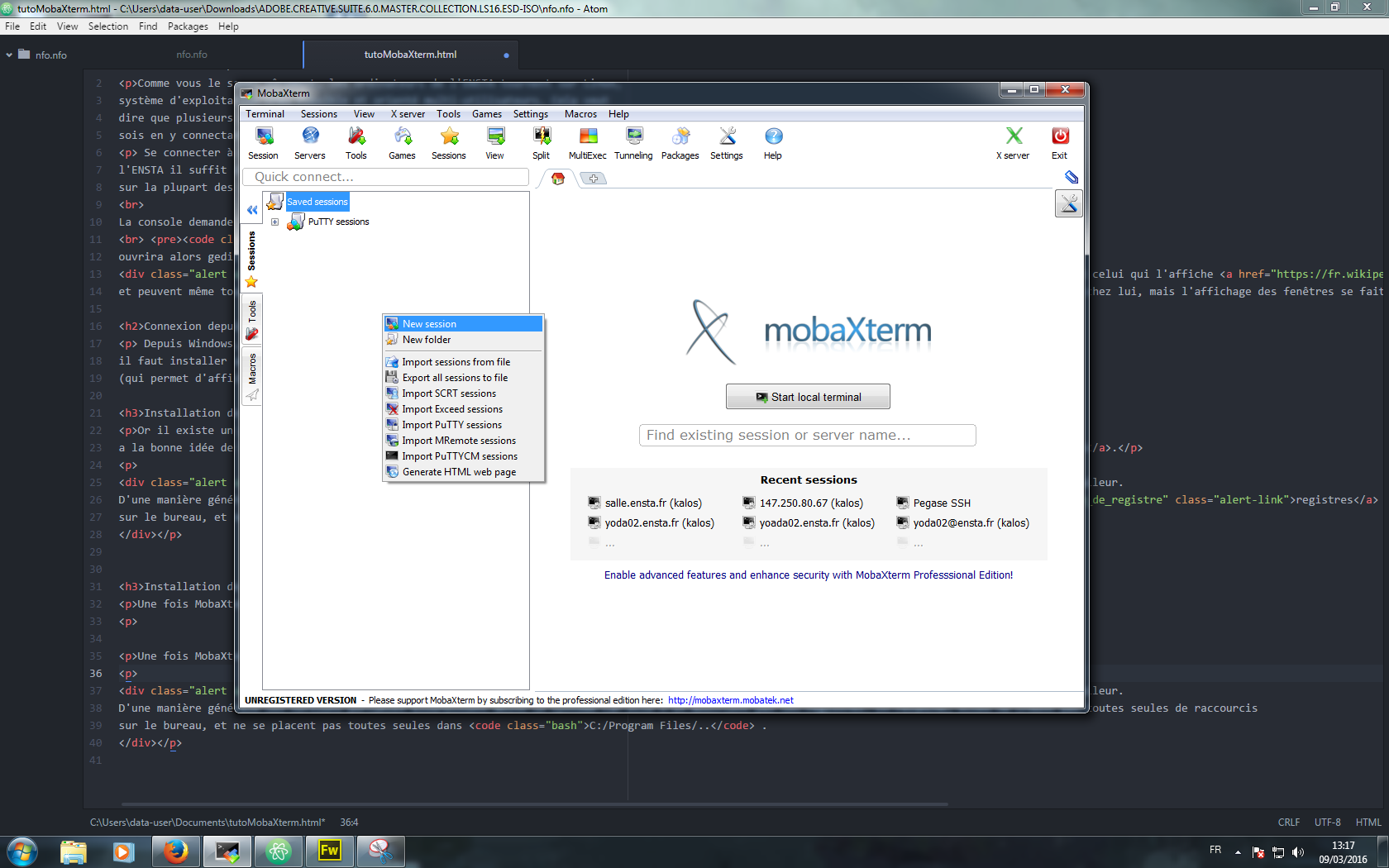Open MobaXterm Macros menu
This screenshot has height=868, width=1389.
580,114
